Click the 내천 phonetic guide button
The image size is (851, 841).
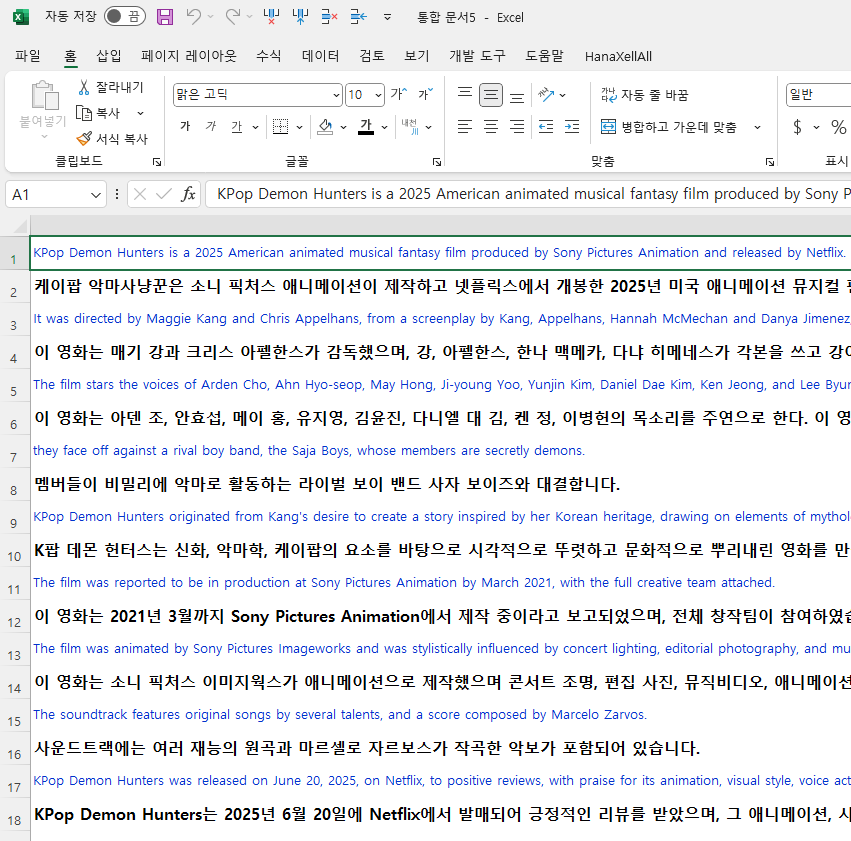point(410,127)
